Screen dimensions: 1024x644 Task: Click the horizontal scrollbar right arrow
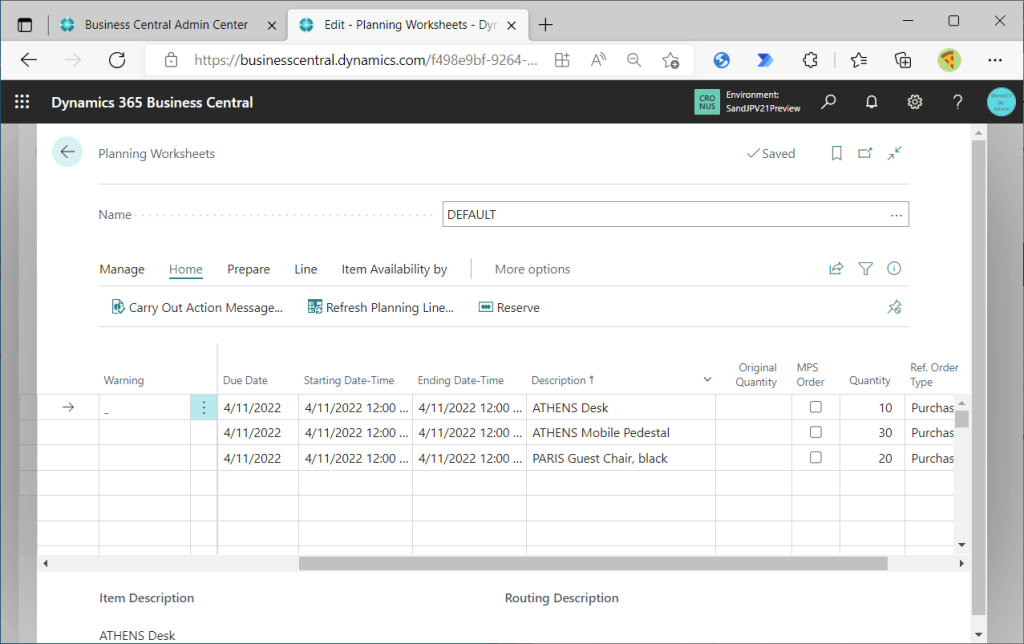tap(961, 563)
